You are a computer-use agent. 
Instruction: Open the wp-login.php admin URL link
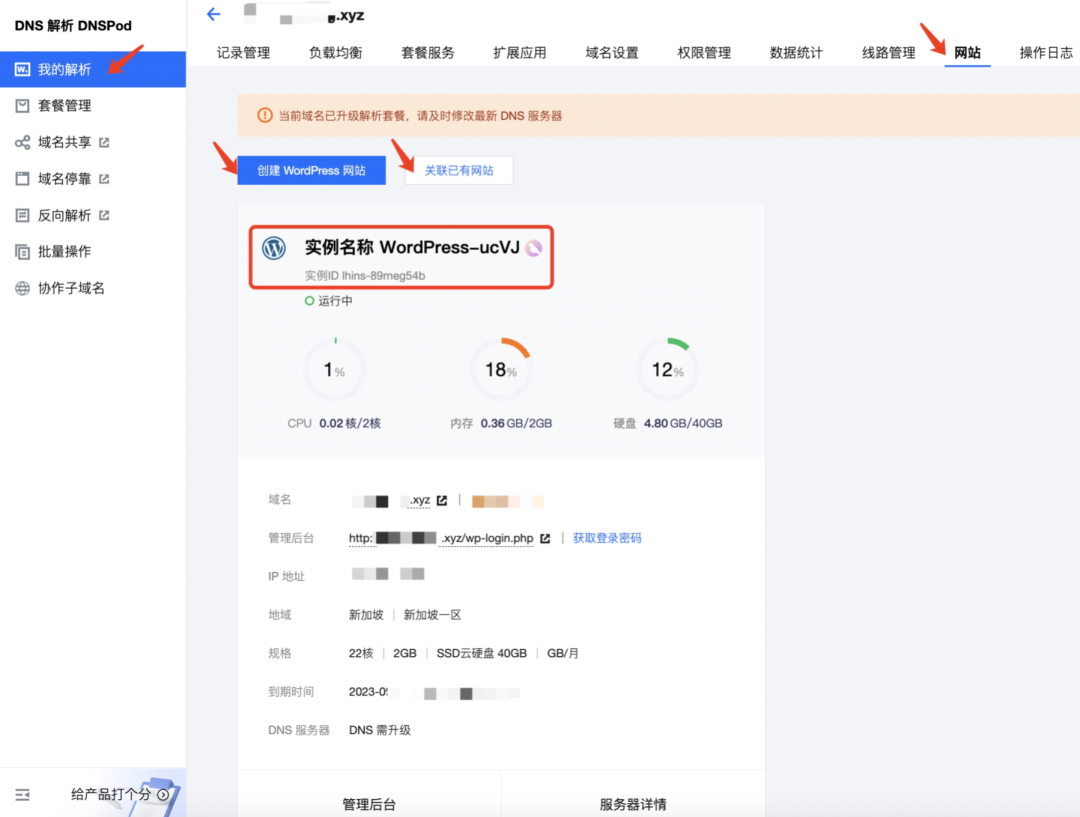[x=441, y=538]
